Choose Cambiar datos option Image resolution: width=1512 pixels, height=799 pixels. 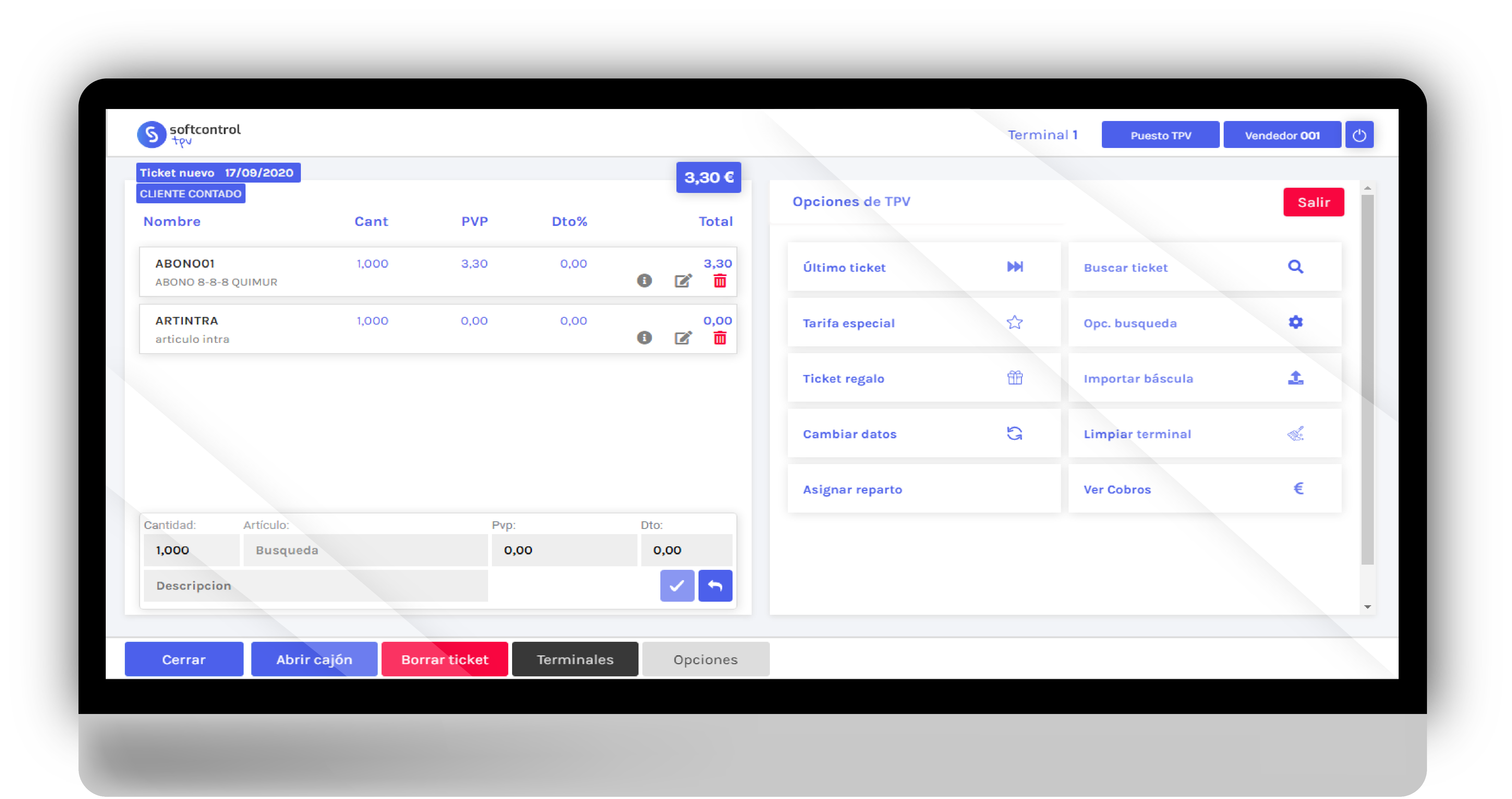point(924,434)
